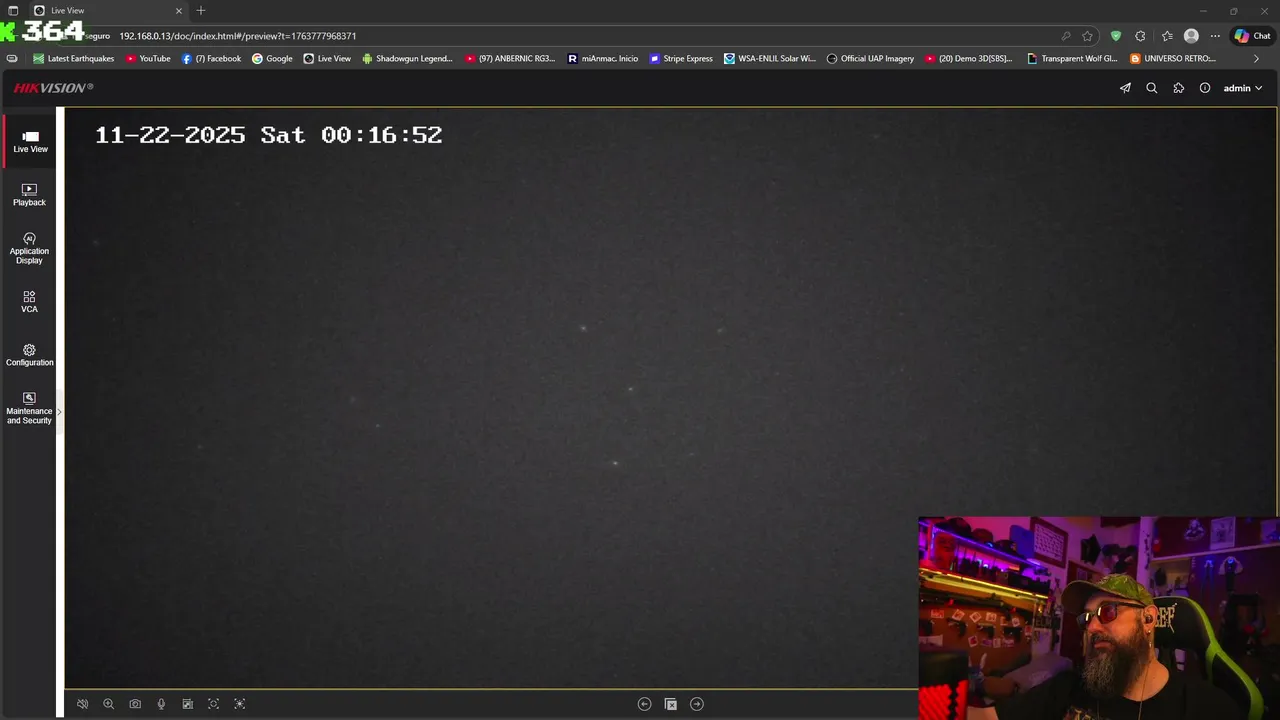
Task: Go to next page arrow in player
Action: (x=697, y=704)
